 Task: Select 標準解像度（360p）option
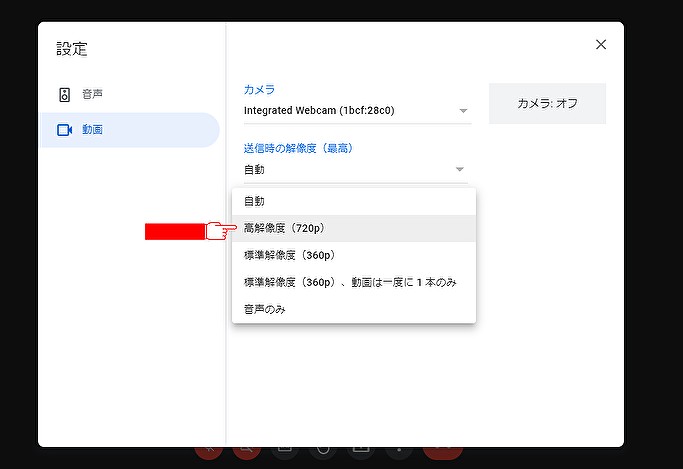[354, 255]
